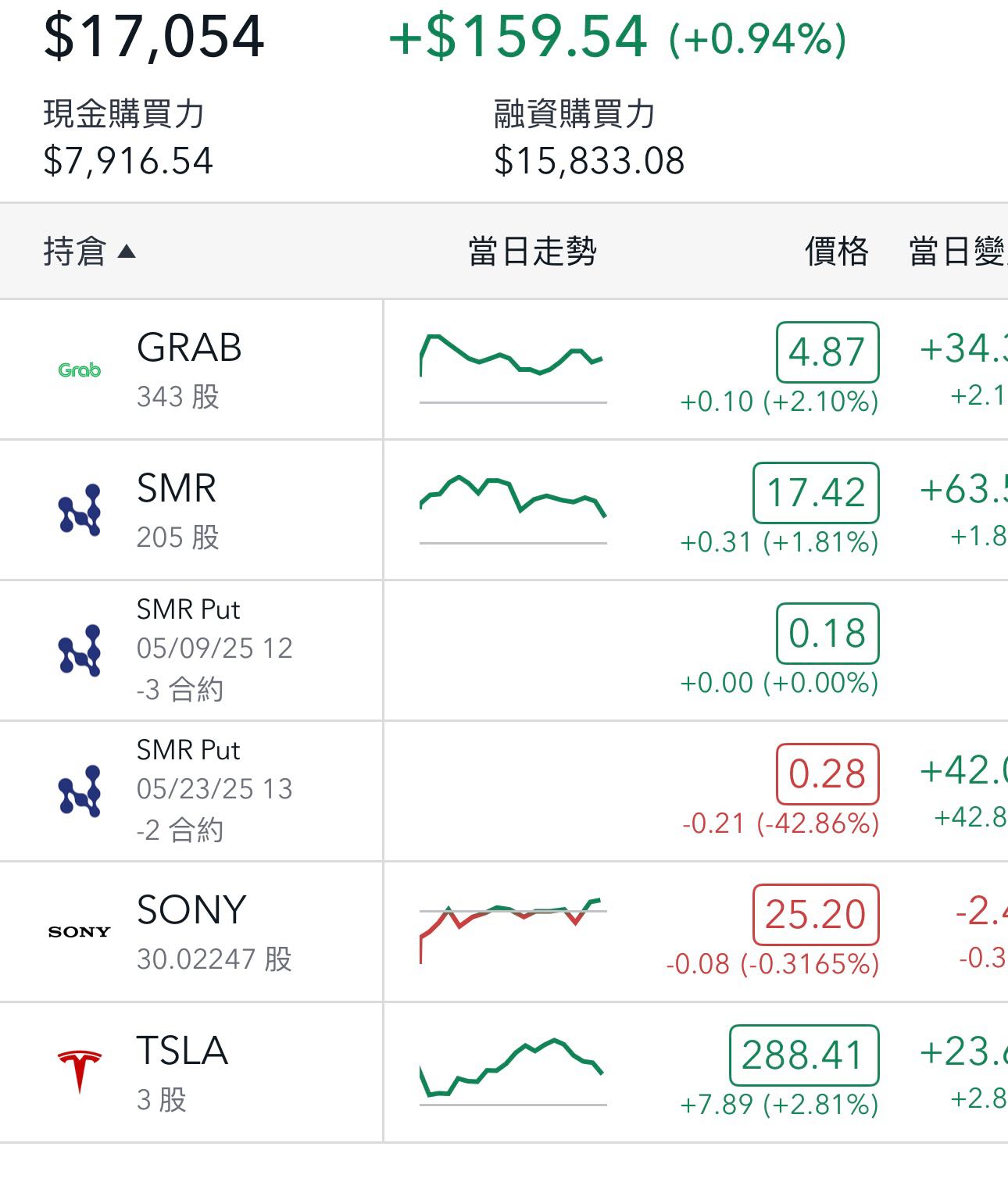Image resolution: width=1008 pixels, height=1182 pixels.
Task: Tap the Tesla logo icon
Action: [x=80, y=1071]
